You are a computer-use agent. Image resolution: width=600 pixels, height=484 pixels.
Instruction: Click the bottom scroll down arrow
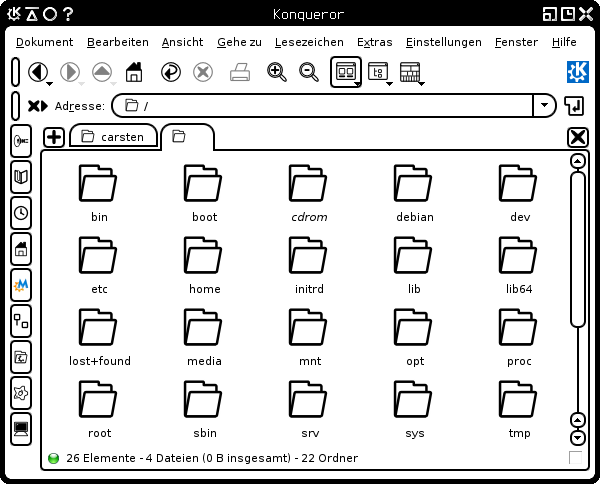pos(577,438)
